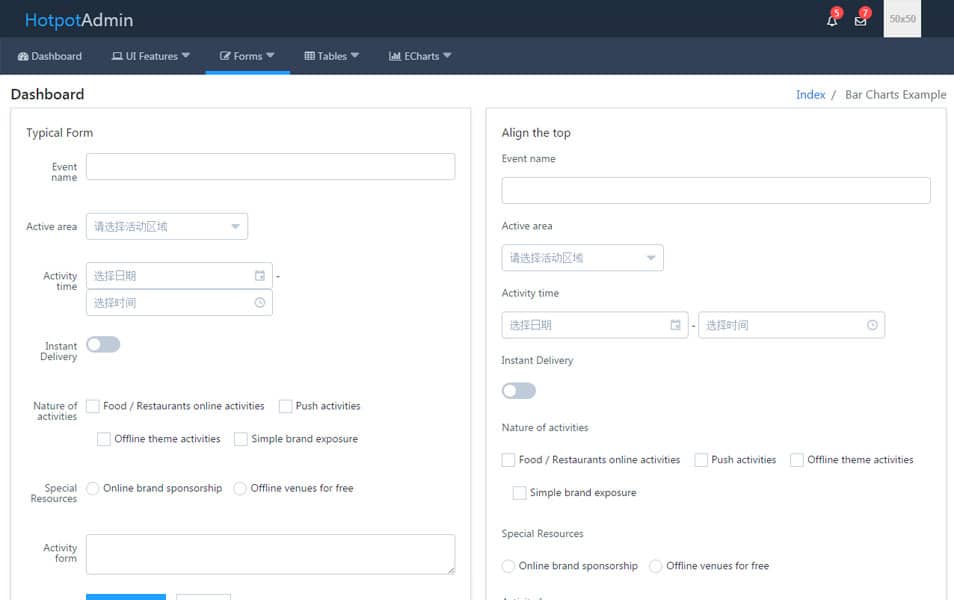
Task: Select Online brand sponsorship in Align the top form
Action: point(508,566)
